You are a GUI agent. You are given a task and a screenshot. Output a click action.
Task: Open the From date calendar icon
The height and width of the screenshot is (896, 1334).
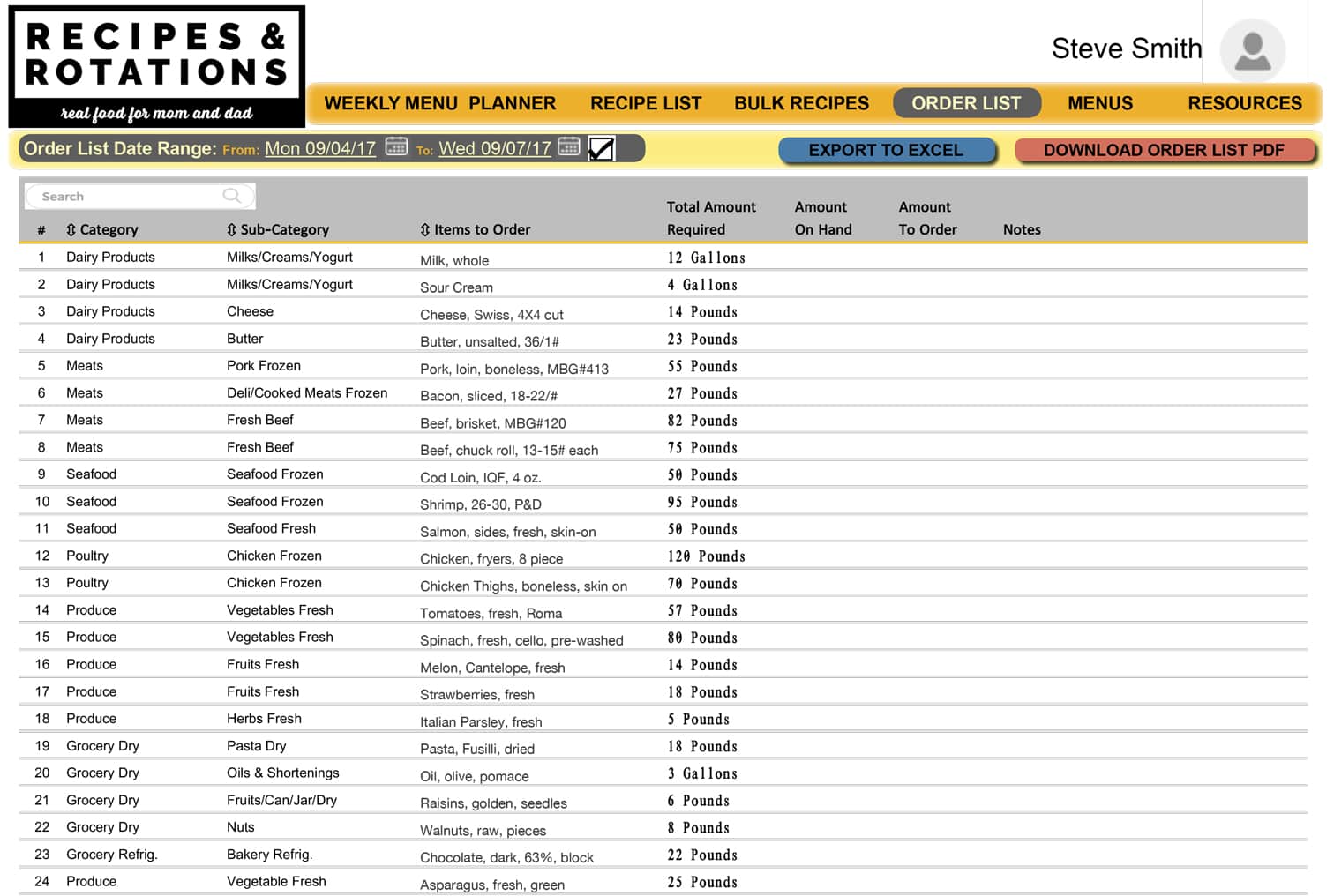396,146
